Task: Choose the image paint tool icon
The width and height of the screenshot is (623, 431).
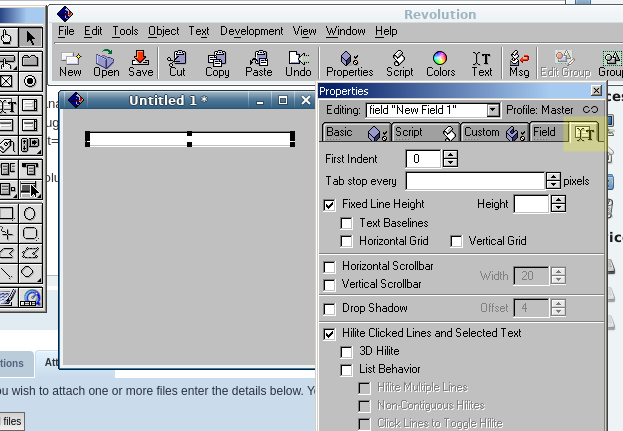Action: click(7, 298)
